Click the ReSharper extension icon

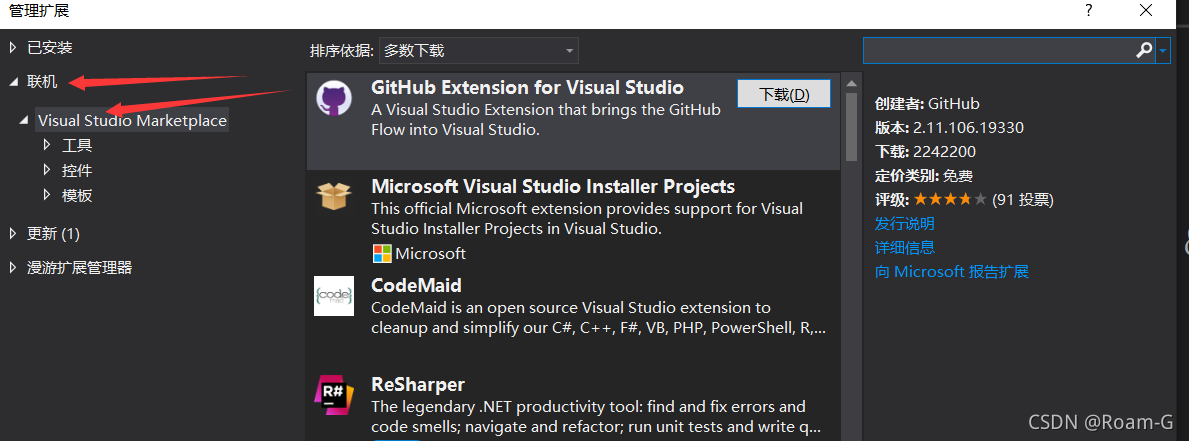[x=333, y=393]
